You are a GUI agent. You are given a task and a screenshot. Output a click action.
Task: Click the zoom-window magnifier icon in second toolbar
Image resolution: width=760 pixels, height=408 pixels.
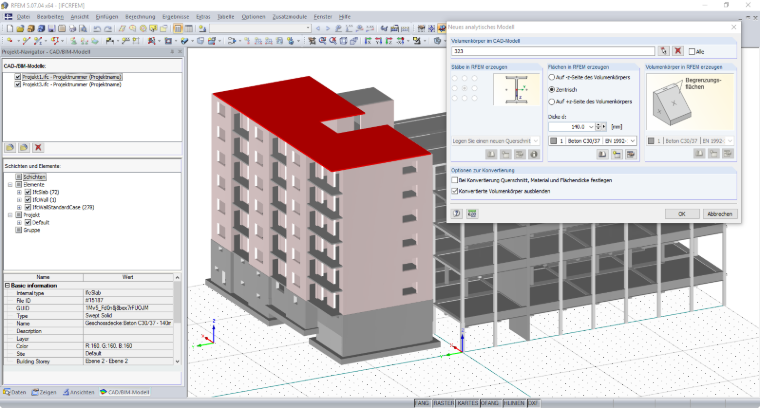(322, 41)
